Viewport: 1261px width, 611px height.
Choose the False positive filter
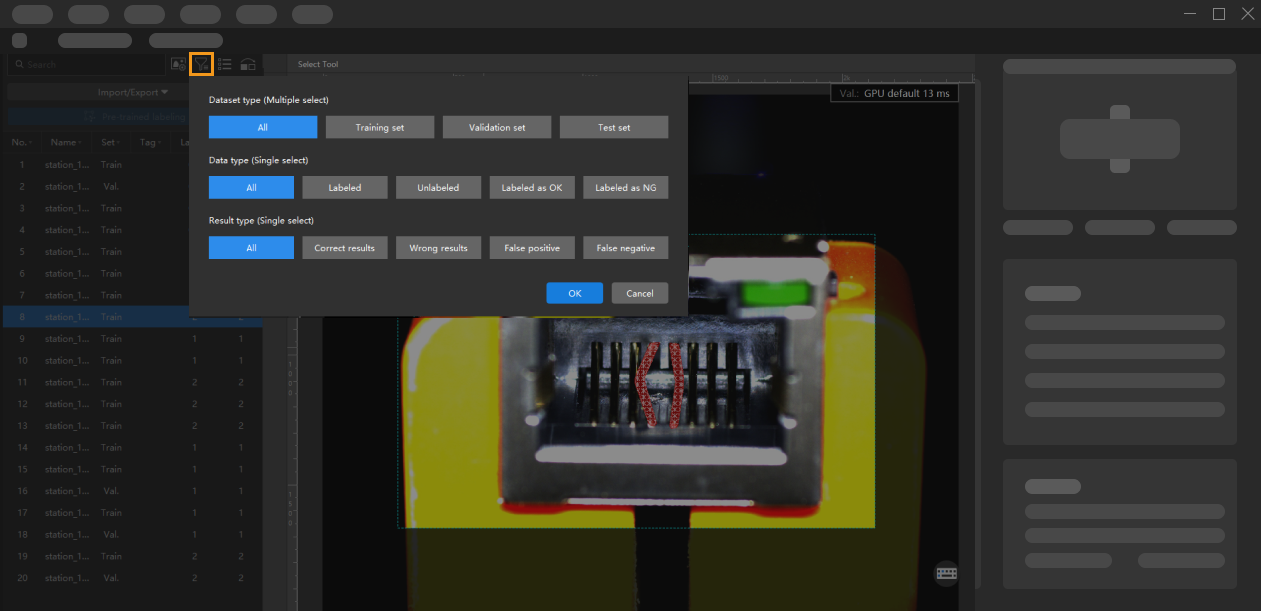tap(532, 247)
